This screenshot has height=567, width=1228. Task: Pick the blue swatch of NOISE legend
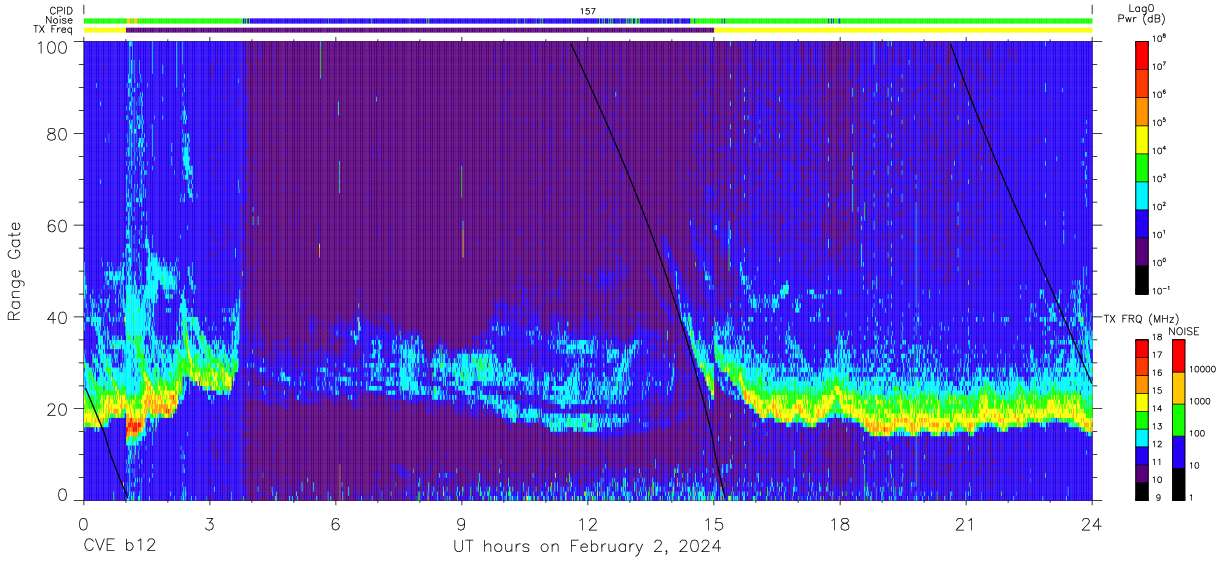tap(1179, 452)
